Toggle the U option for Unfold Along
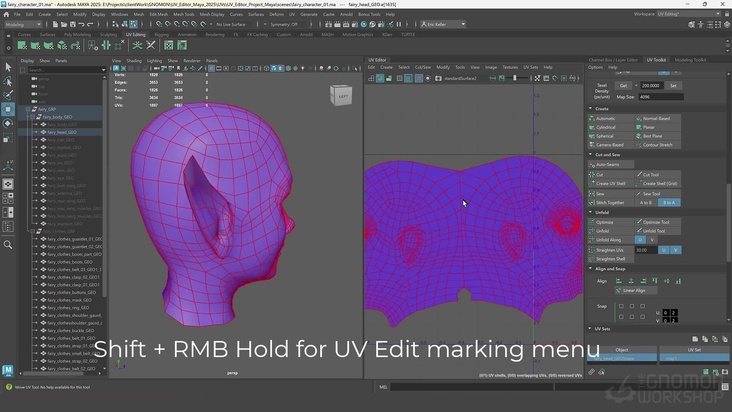This screenshot has width=732, height=412. point(640,240)
